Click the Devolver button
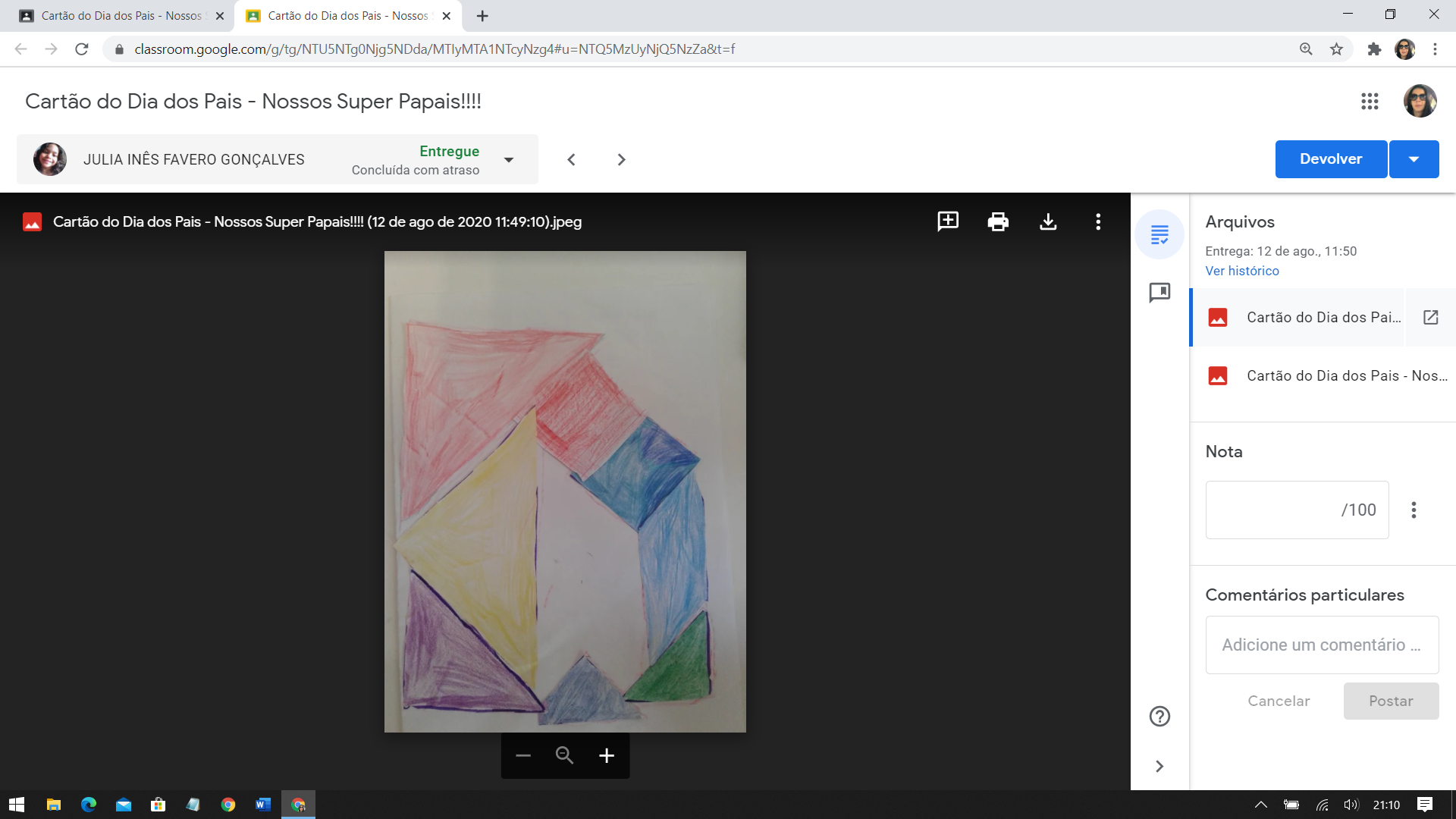1456x819 pixels. [1331, 159]
